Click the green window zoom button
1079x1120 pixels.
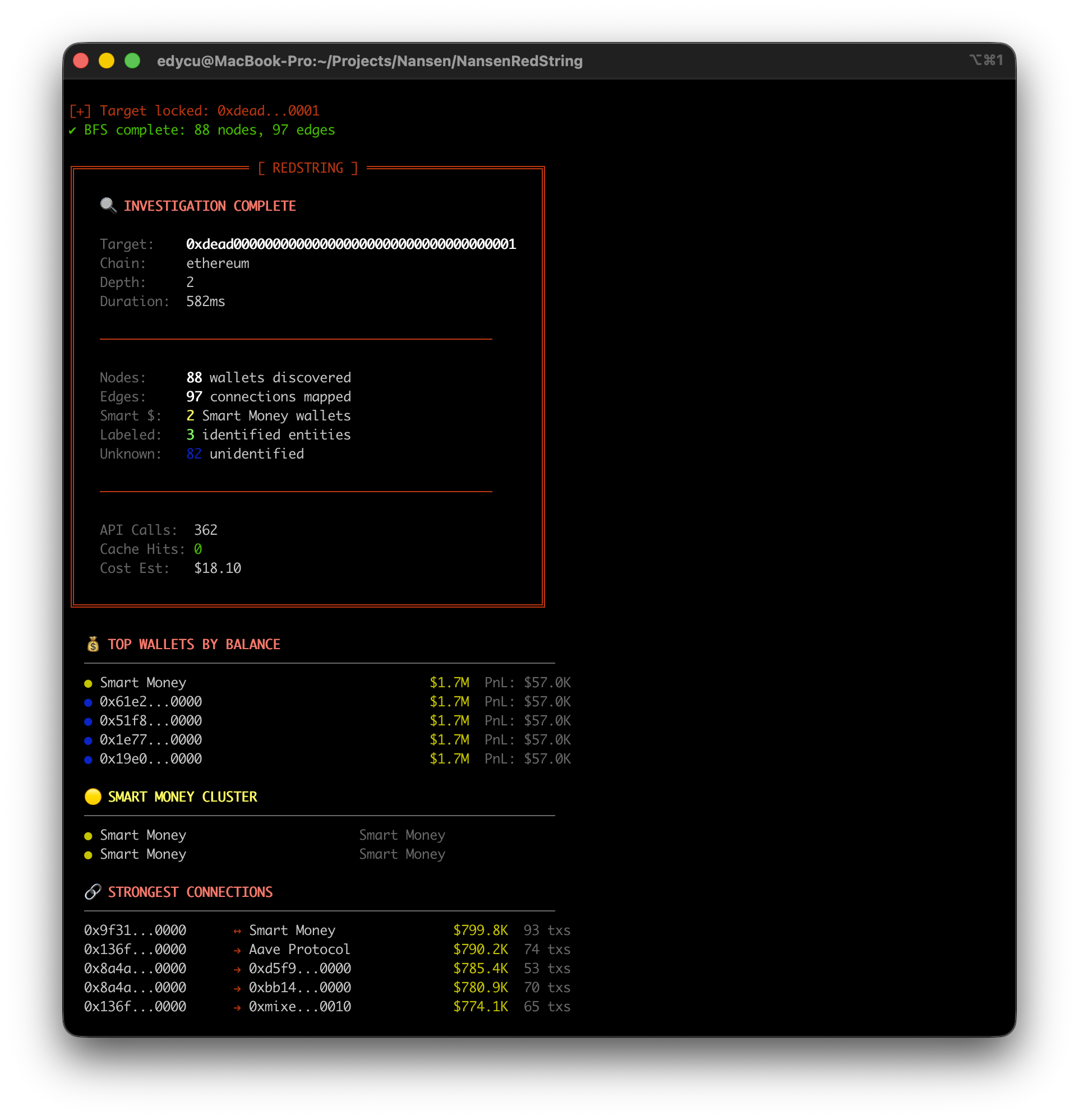[x=133, y=61]
